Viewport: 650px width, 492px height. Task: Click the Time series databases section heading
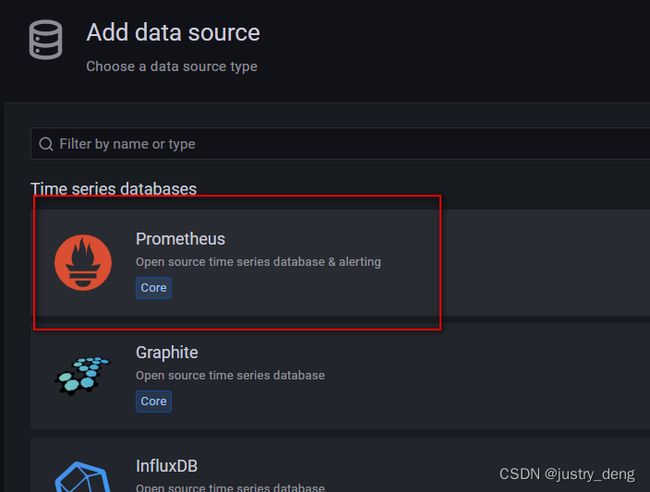tap(114, 189)
